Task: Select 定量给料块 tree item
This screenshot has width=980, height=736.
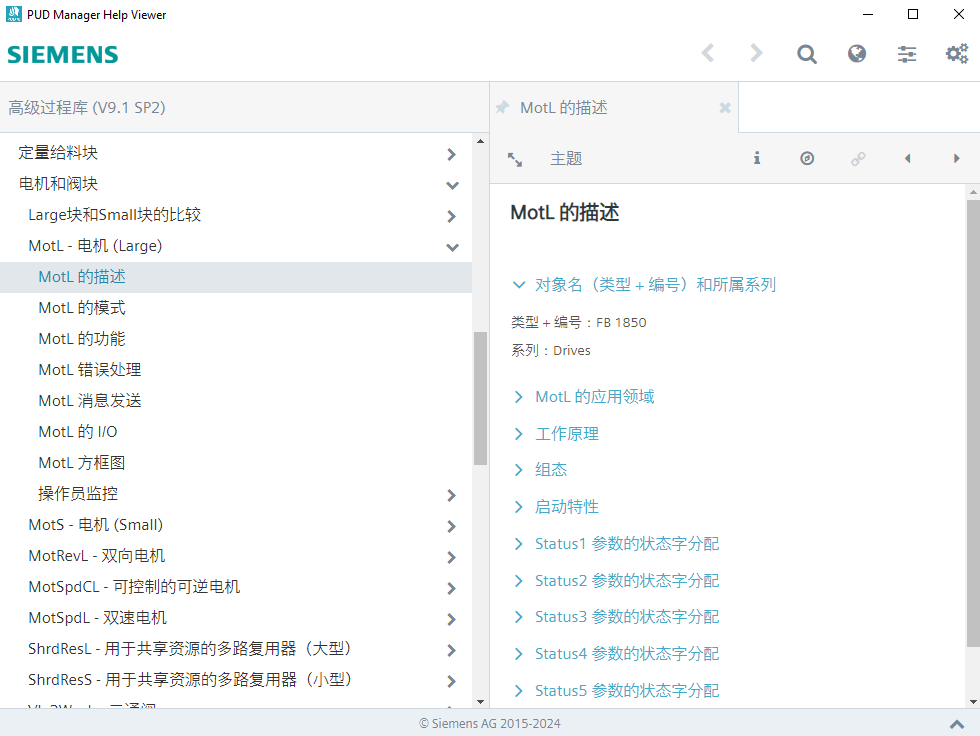Action: [x=58, y=152]
